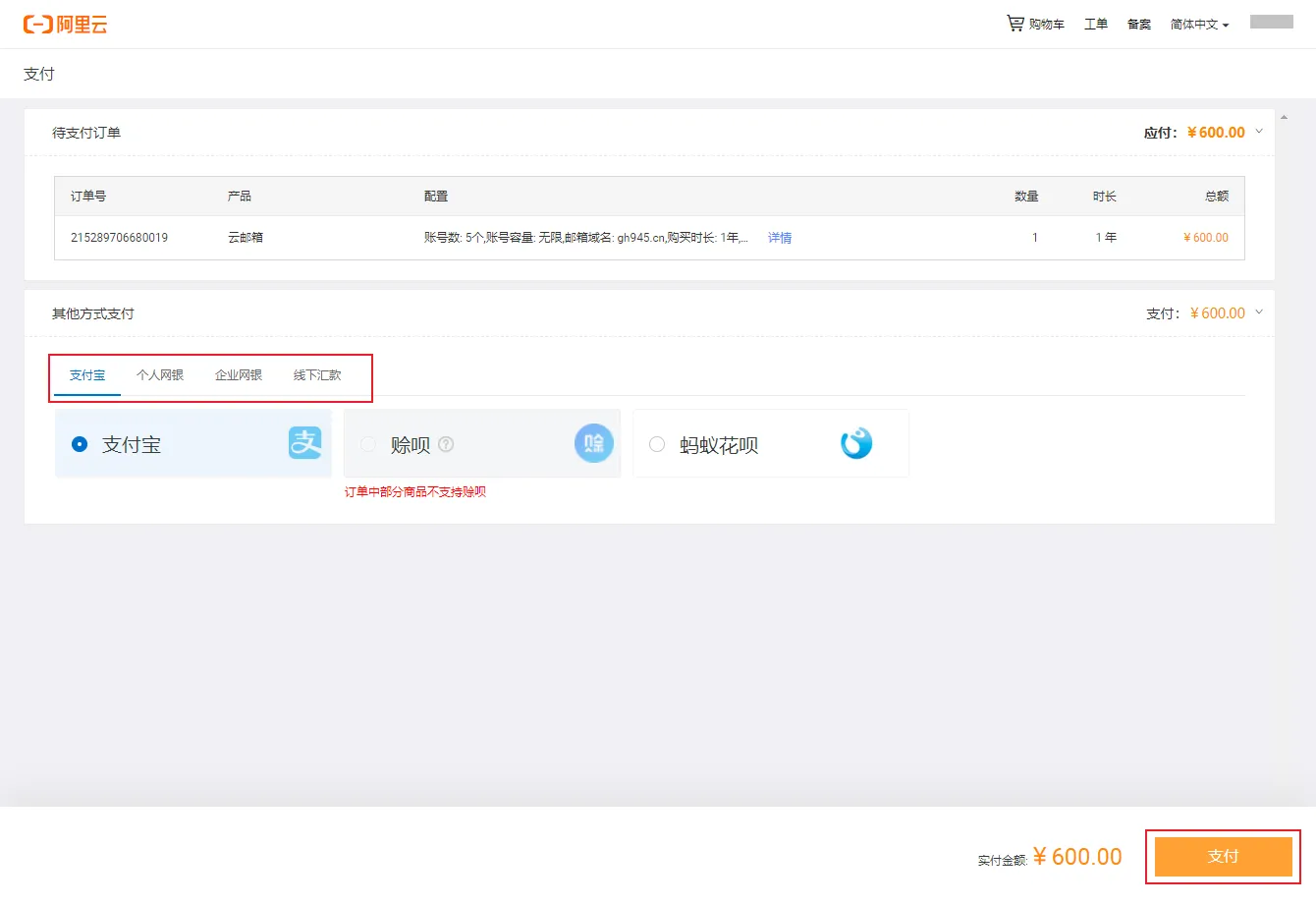
Task: Click the blue Alipay icon on 支付宝 card
Action: [x=304, y=443]
